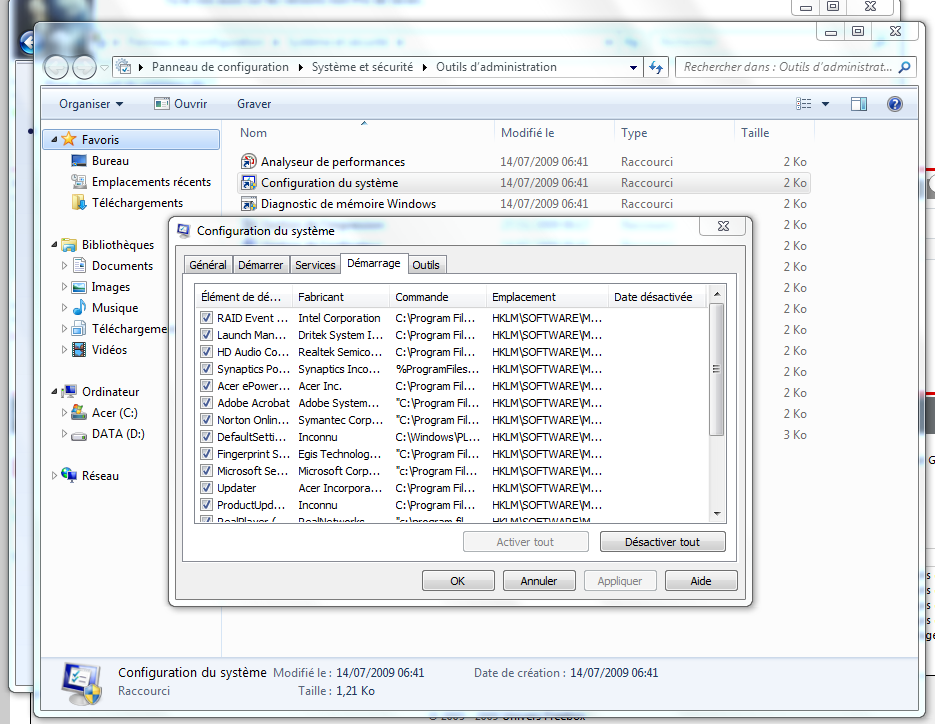Uncheck the Fingerprint S... startup item

click(206, 454)
